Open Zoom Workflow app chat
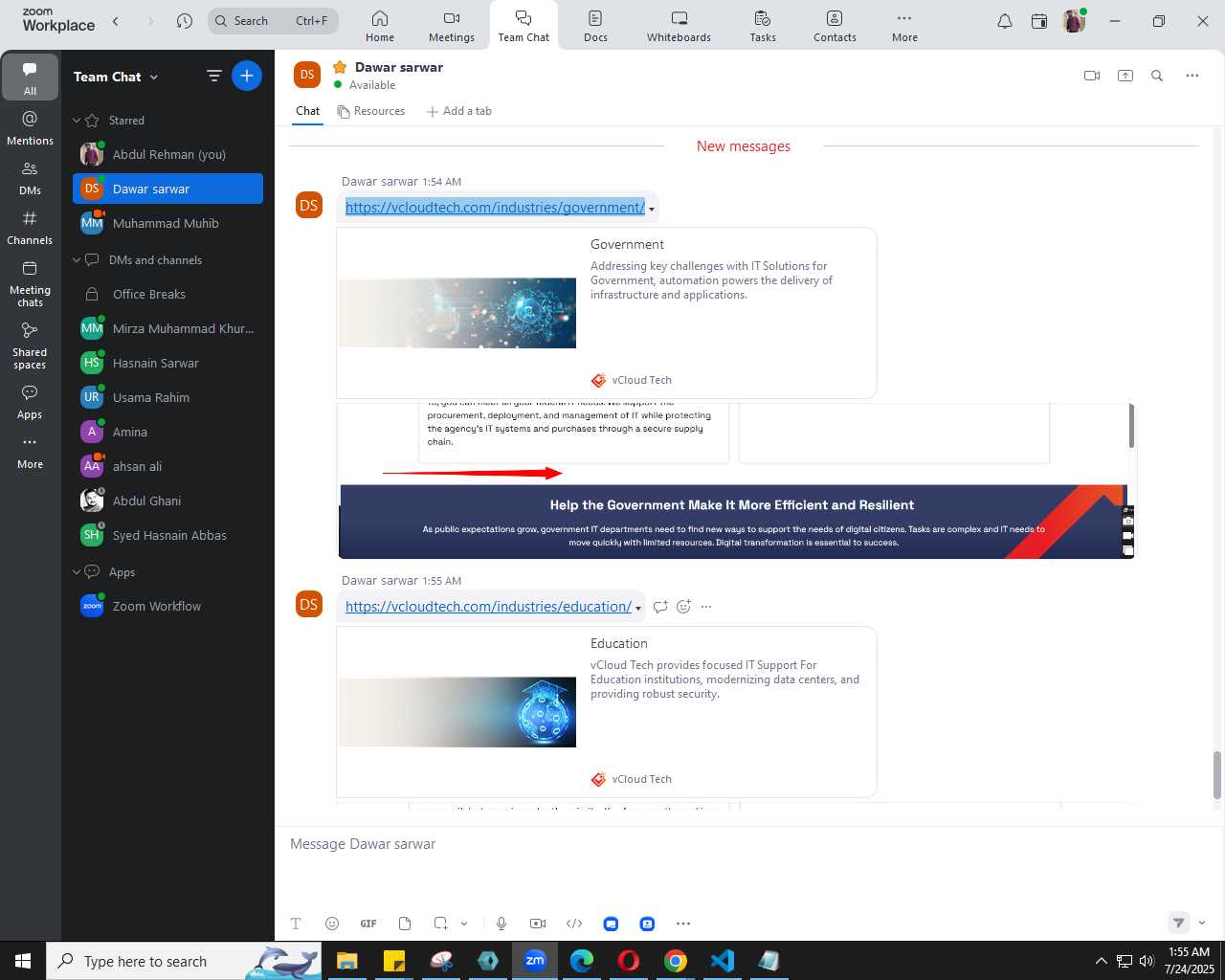Viewport: 1225px width, 980px height. coord(167,606)
